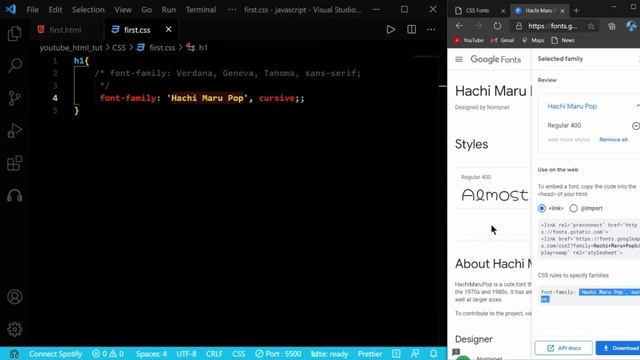Open the View menu

(123, 10)
